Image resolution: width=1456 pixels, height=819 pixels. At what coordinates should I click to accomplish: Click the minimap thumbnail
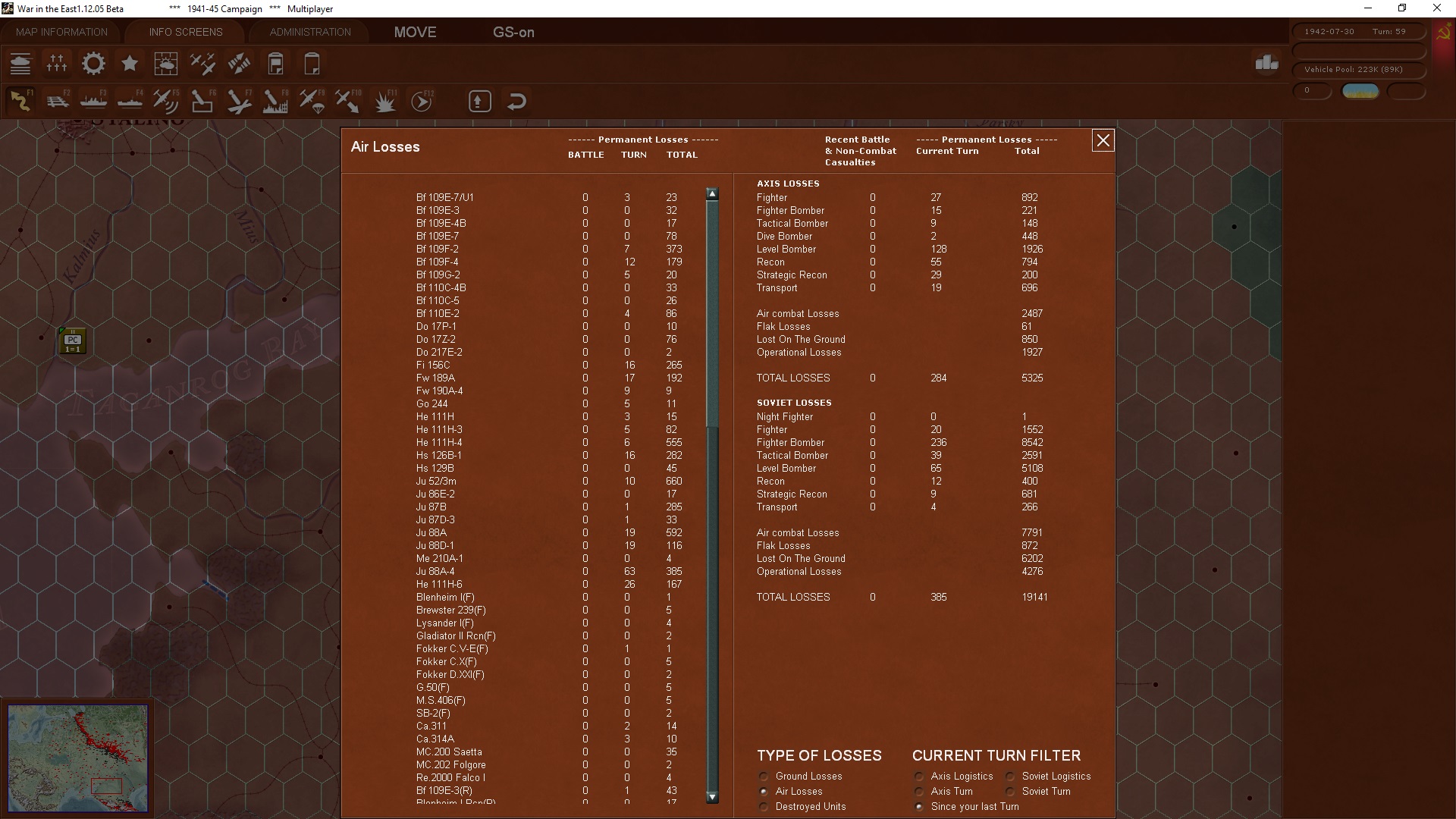77,758
